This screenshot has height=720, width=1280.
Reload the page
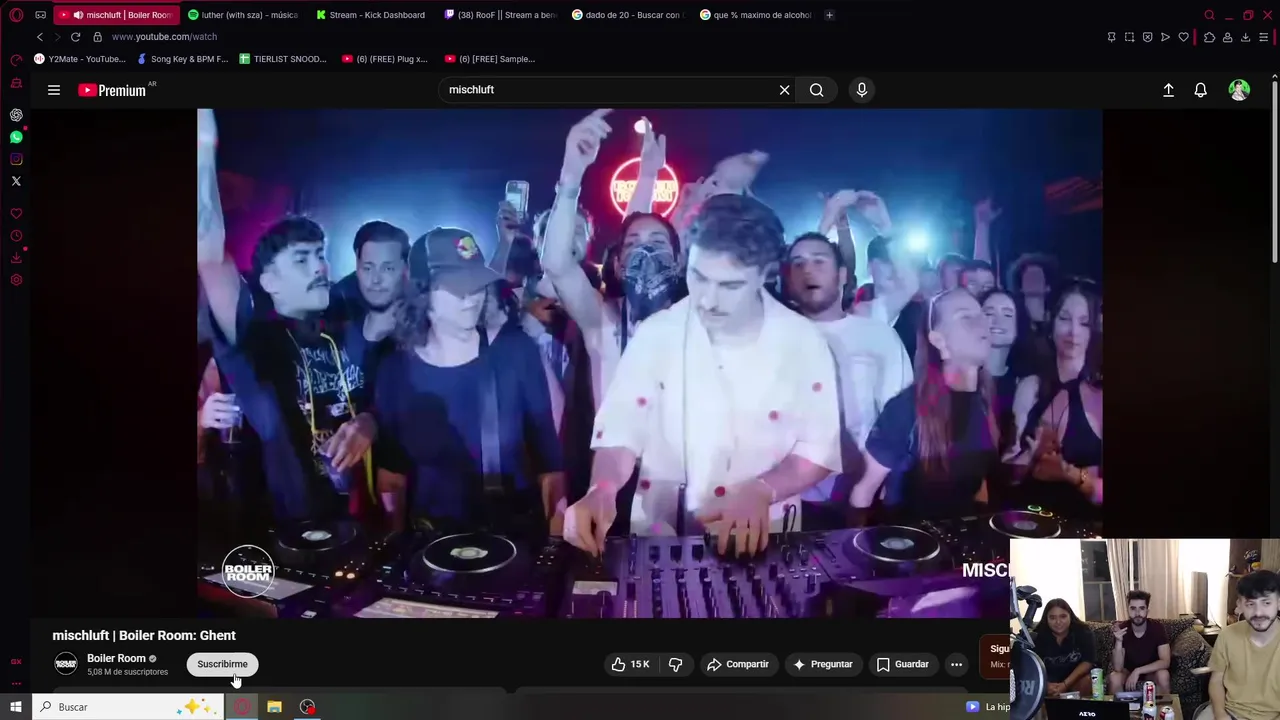75,37
